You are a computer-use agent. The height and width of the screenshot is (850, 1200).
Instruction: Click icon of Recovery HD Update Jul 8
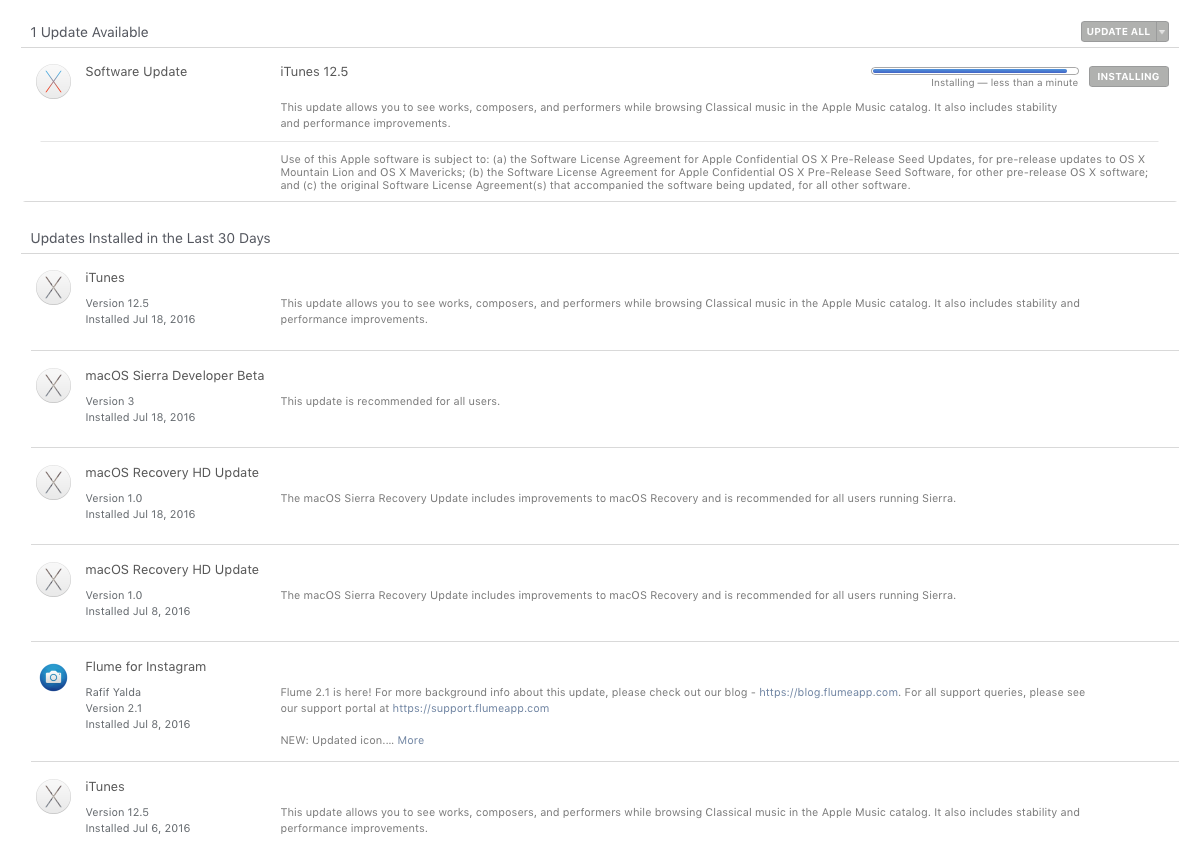pyautogui.click(x=53, y=580)
